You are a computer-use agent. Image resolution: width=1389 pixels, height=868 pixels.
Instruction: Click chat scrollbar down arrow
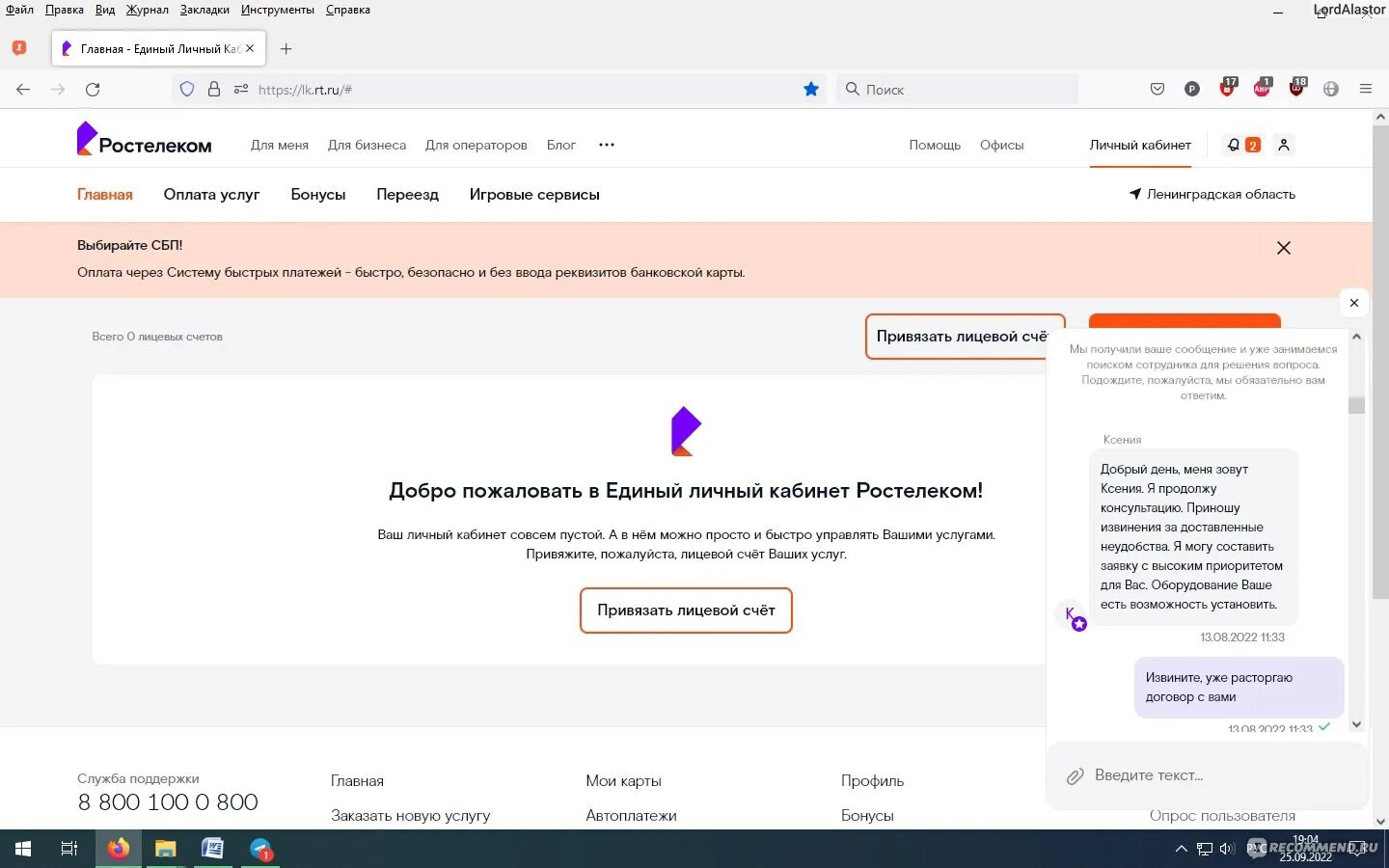pyautogui.click(x=1356, y=723)
